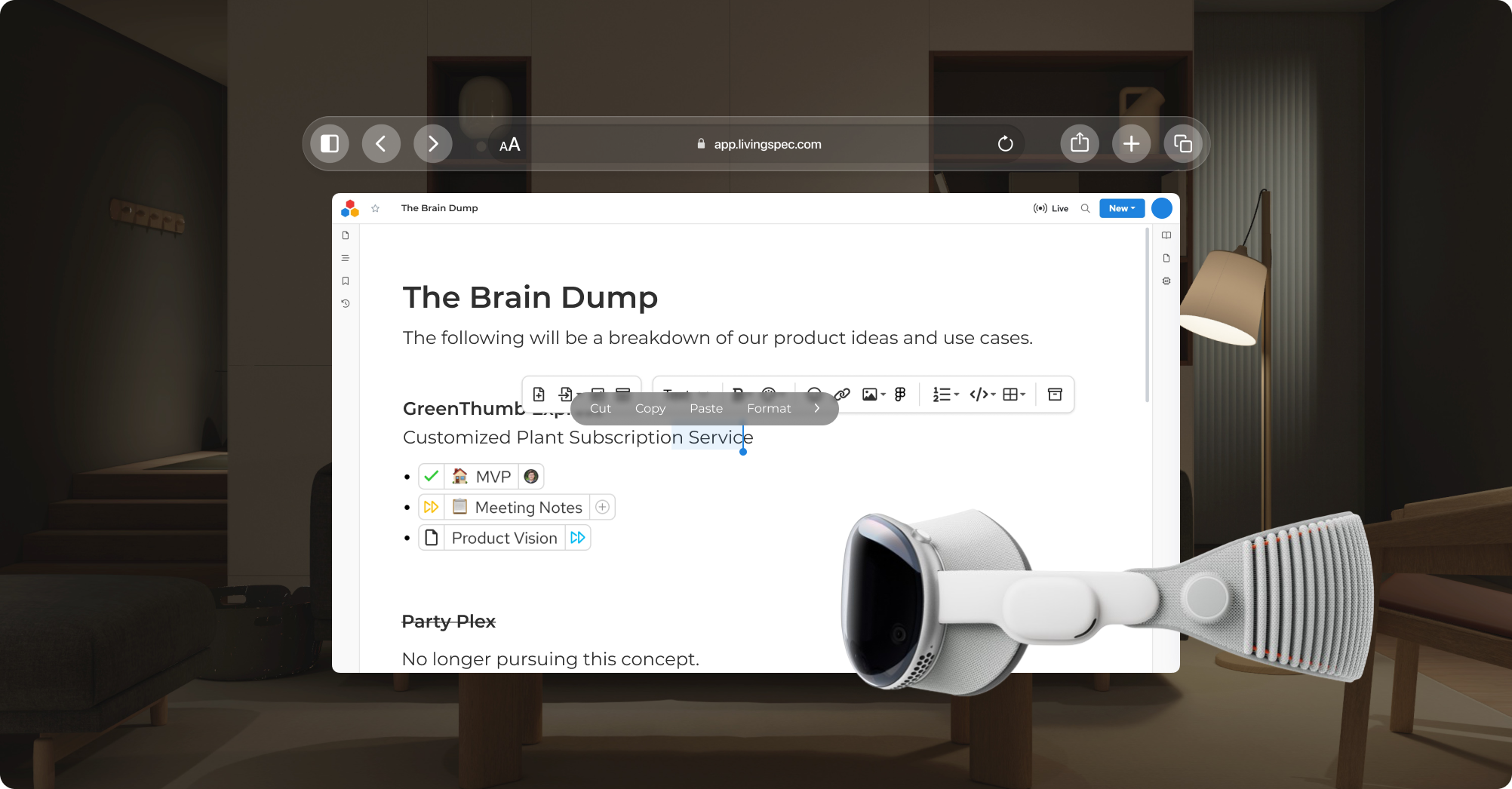Toggle the green check status on MVP
Viewport: 1512px width, 789px height.
coord(432,477)
